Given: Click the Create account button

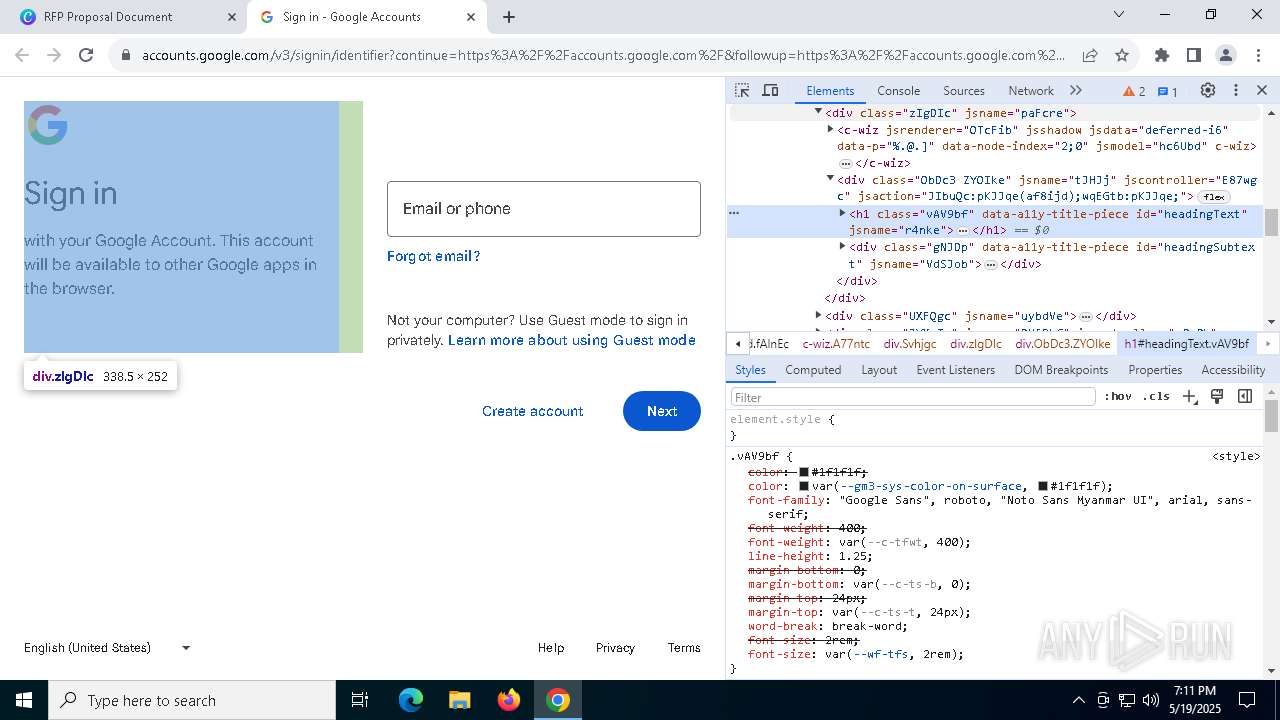Looking at the screenshot, I should [532, 411].
